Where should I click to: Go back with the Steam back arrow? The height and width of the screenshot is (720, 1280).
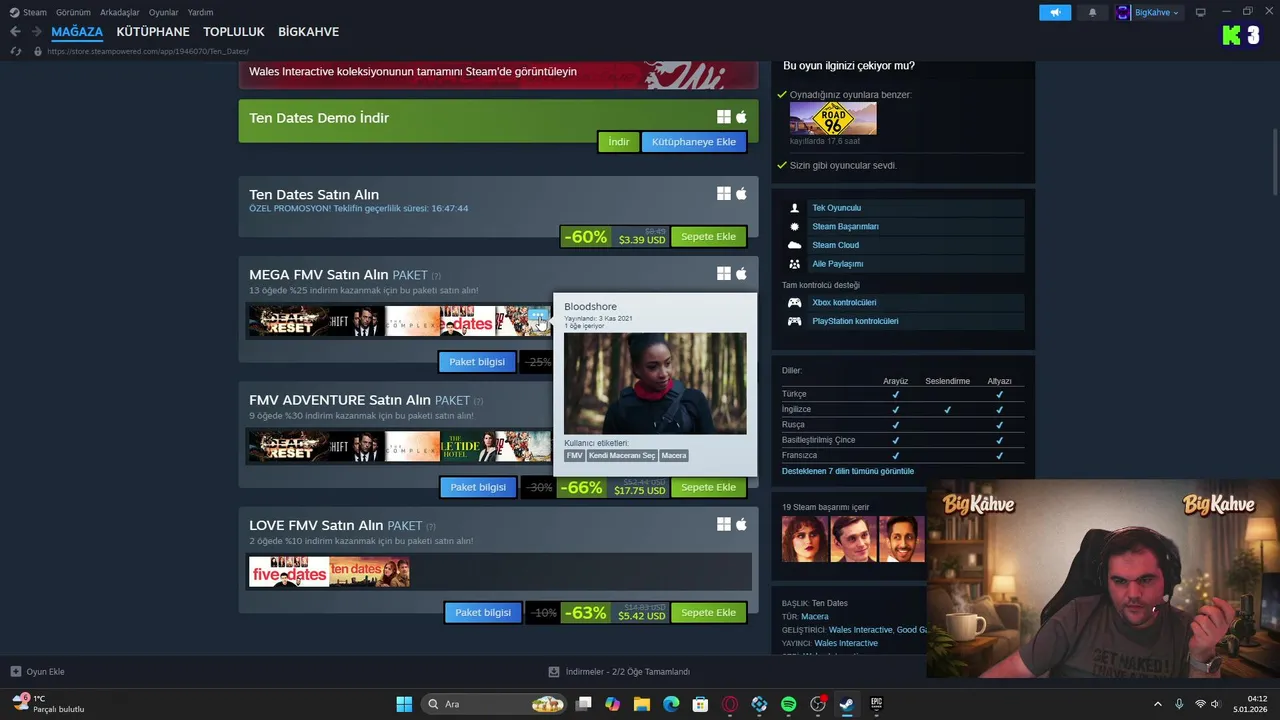(15, 32)
